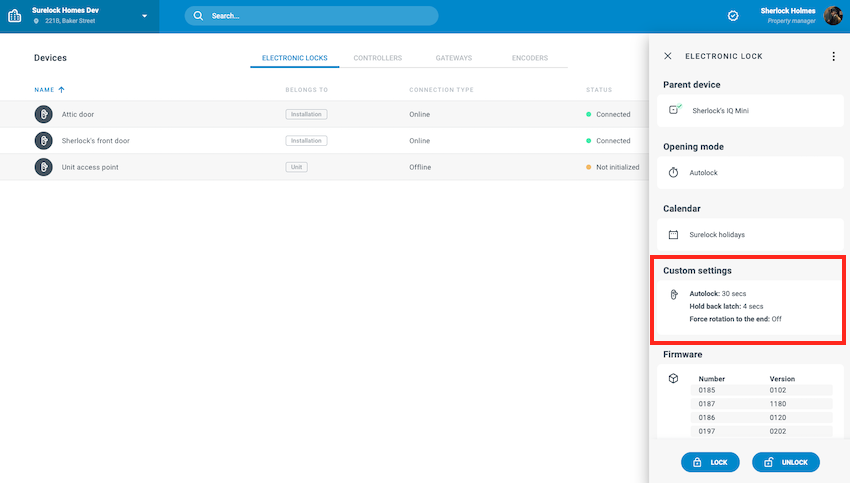
Task: Click the Autolock timer icon
Action: point(674,172)
